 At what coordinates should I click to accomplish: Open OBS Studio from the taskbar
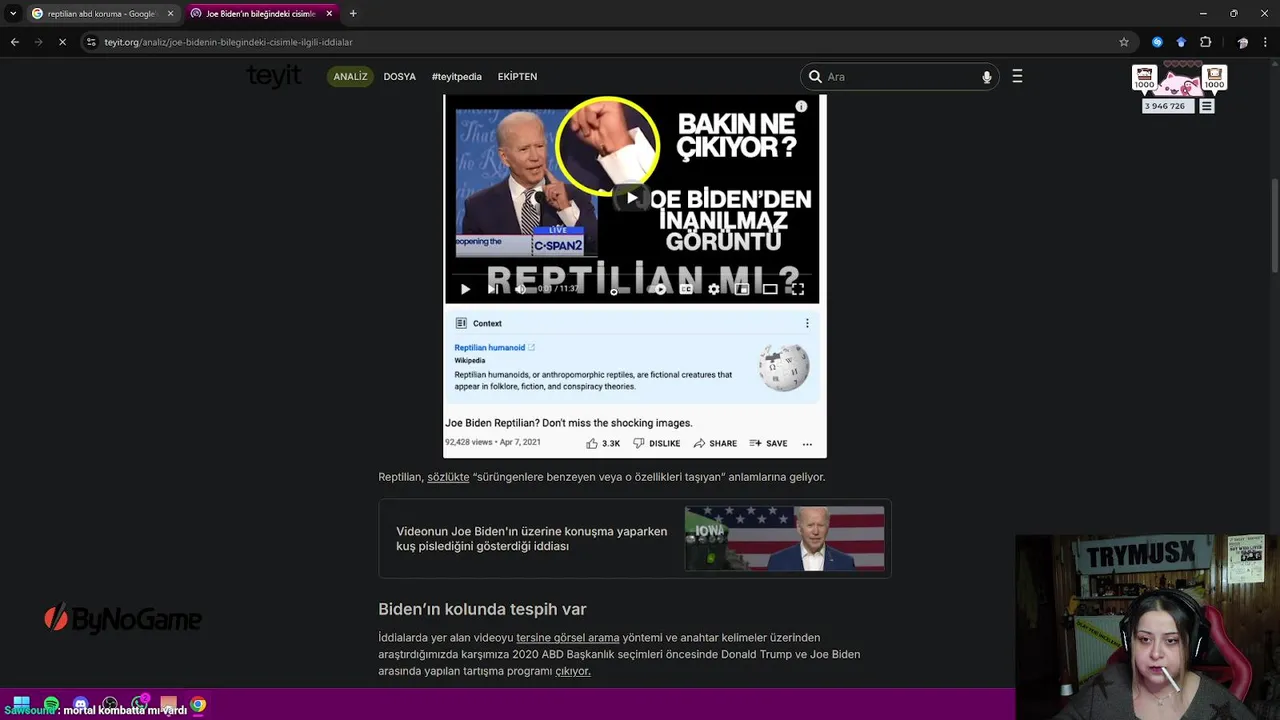point(110,705)
